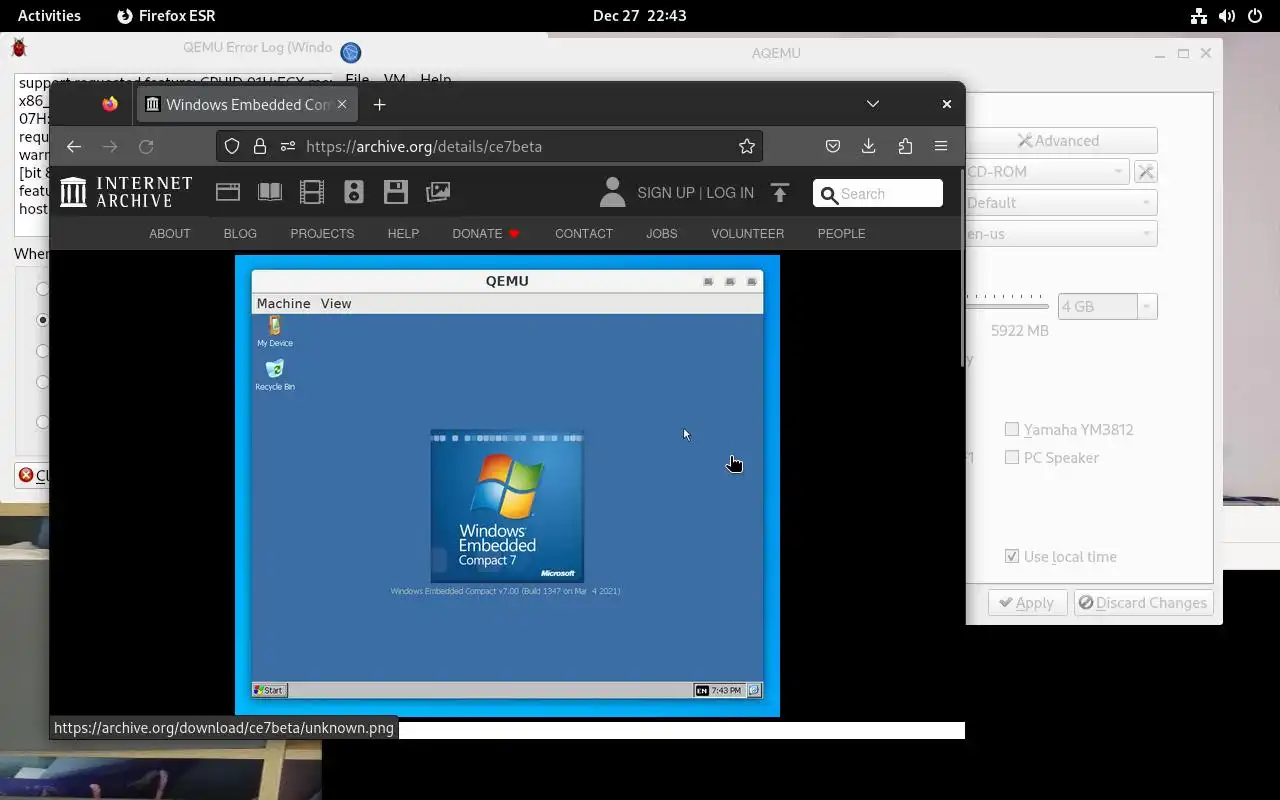1280x800 pixels.
Task: Open the en-us keyboard layout dropdown in AQEMU
Action: (x=1061, y=234)
